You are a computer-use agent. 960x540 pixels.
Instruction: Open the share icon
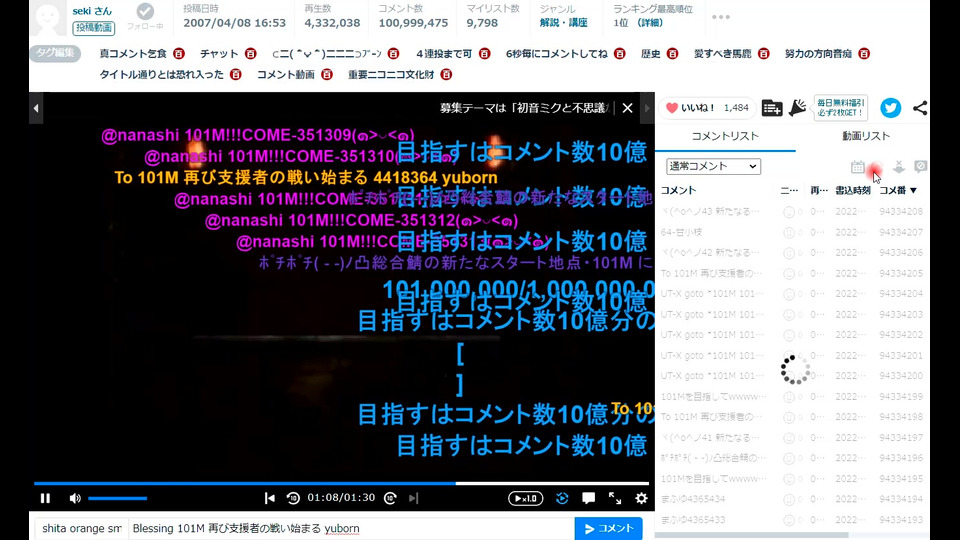pos(920,108)
